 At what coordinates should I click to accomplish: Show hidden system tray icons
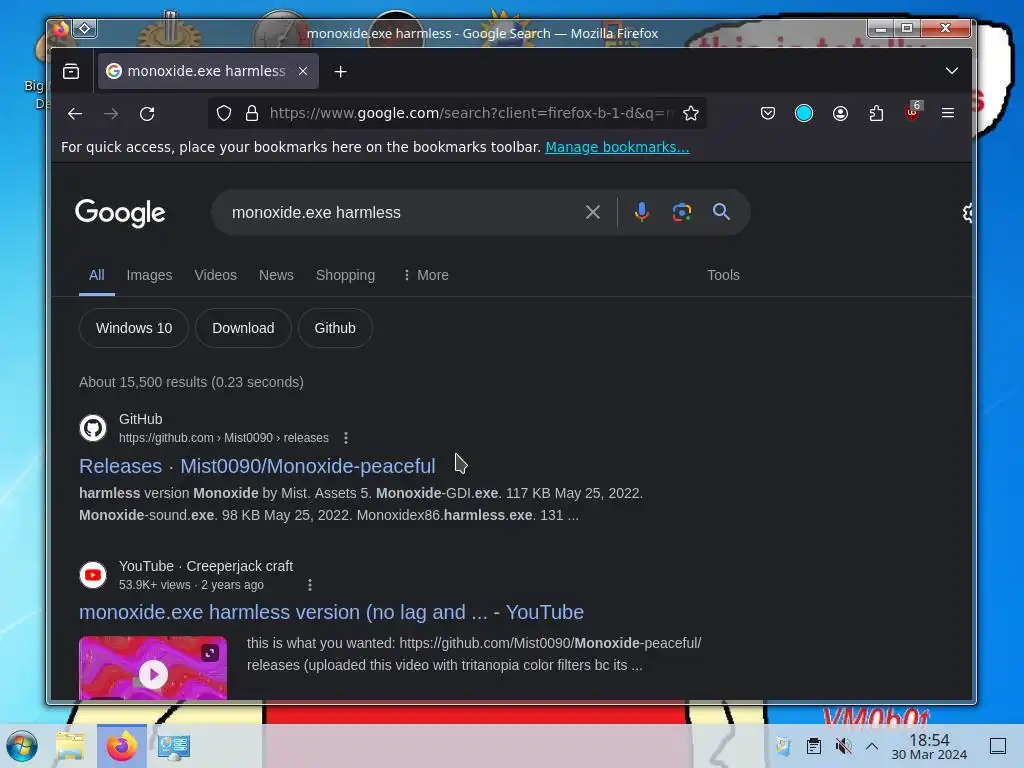click(872, 746)
